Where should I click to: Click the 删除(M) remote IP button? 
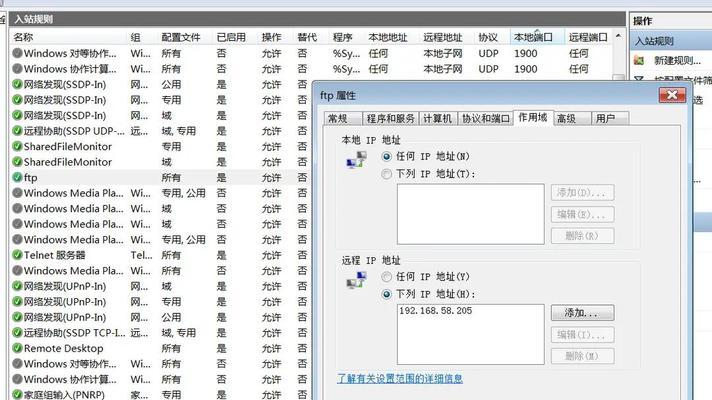(x=583, y=356)
